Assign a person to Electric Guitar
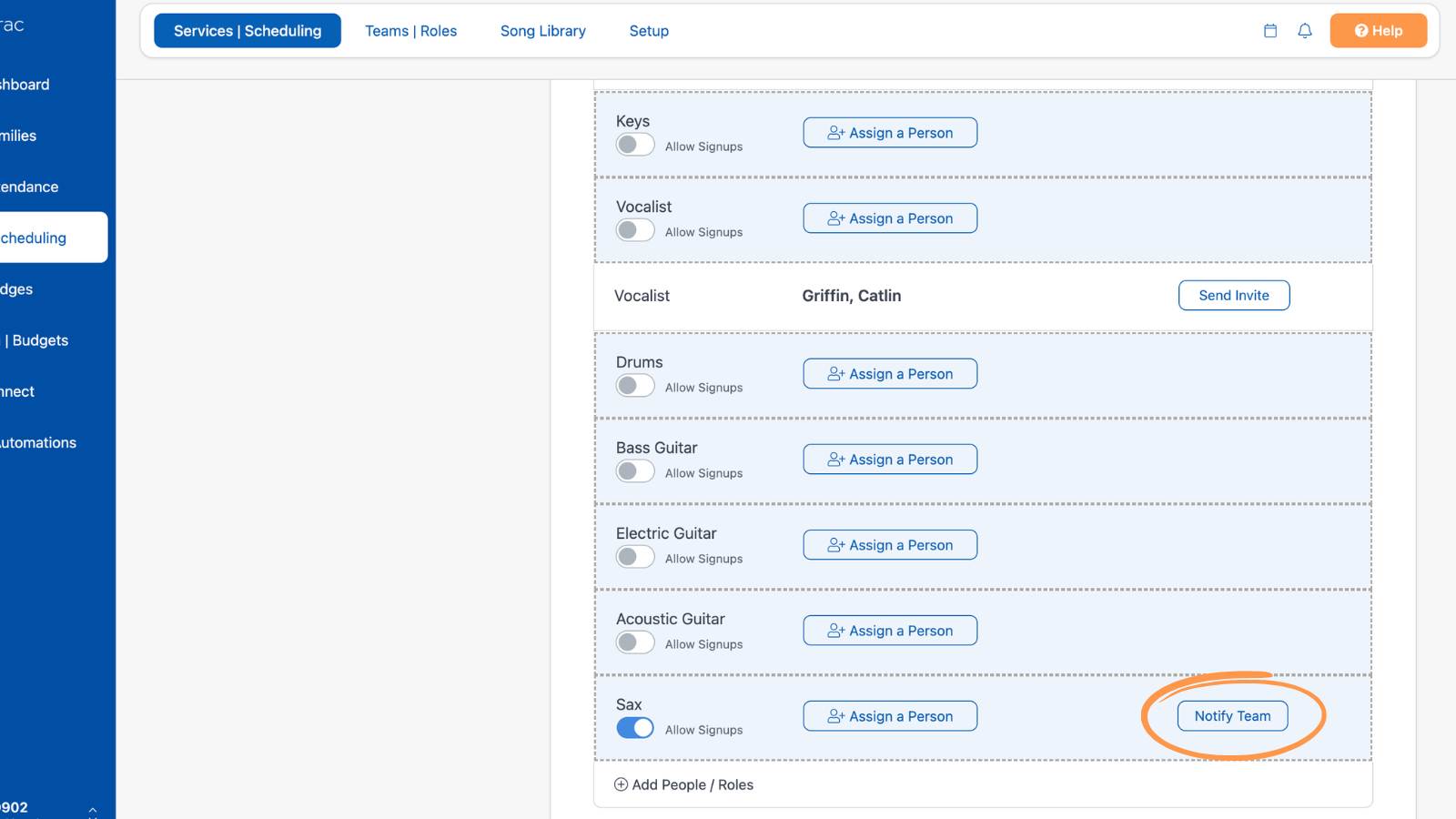This screenshot has height=819, width=1456. point(890,545)
